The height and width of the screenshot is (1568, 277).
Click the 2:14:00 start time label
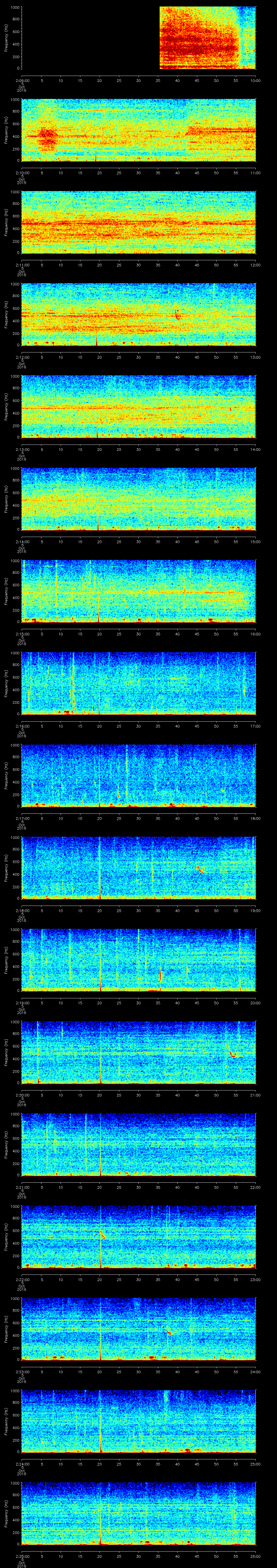[x=22, y=541]
